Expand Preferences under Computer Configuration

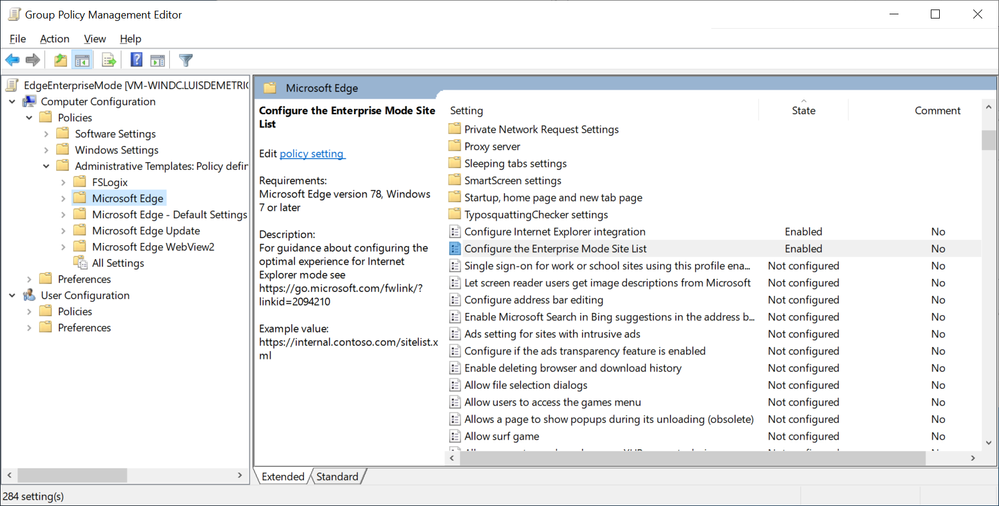(29, 279)
